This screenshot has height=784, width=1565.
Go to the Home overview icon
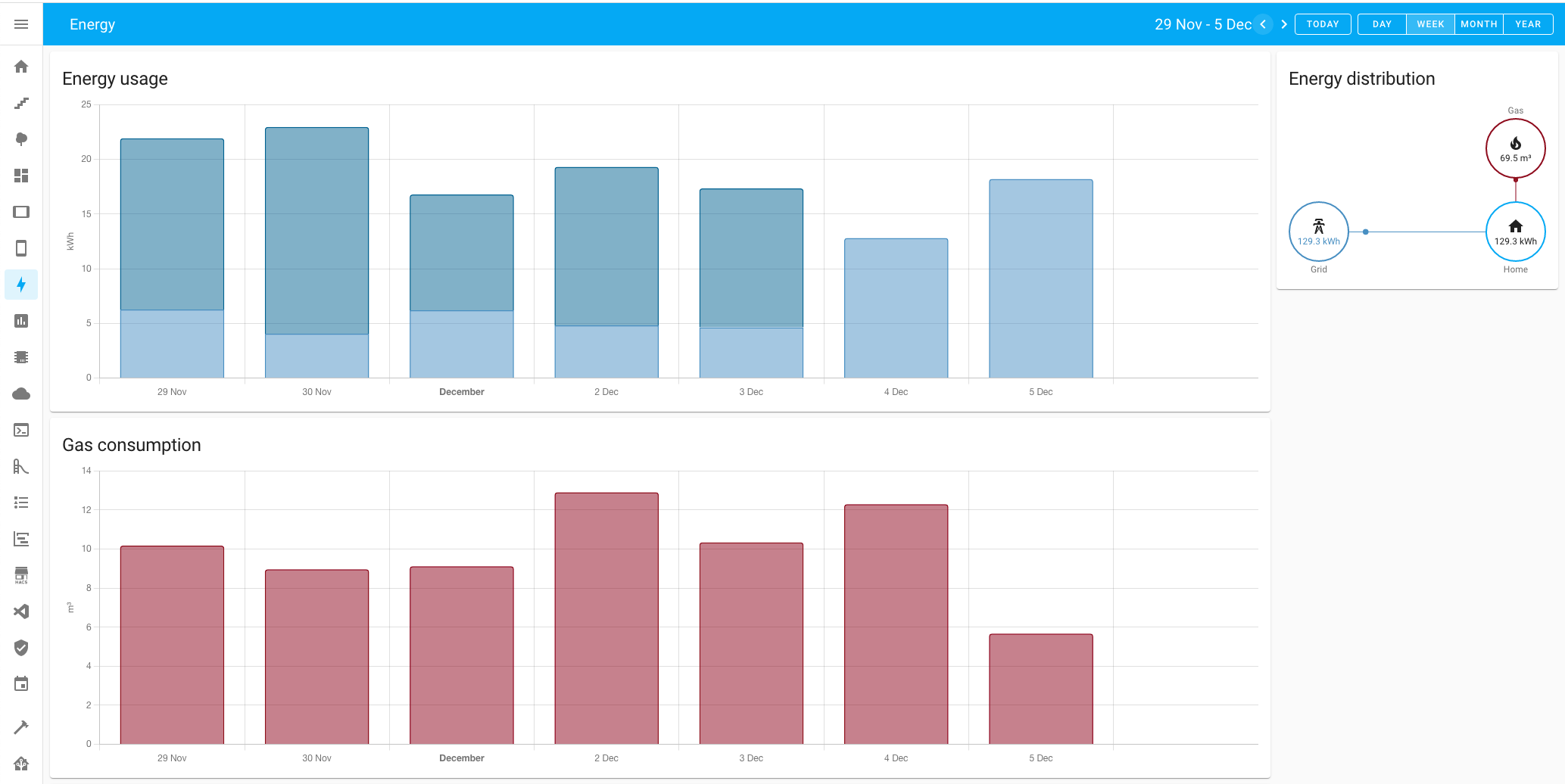(21, 67)
